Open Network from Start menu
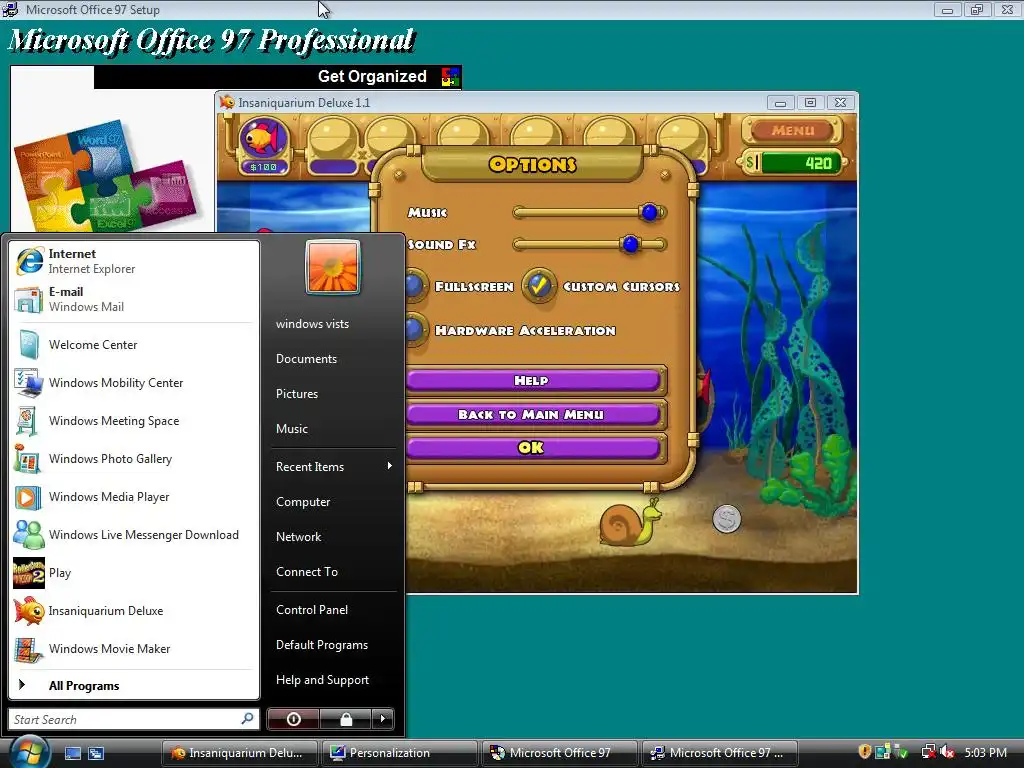Screen dimensions: 1024x768 pos(298,537)
